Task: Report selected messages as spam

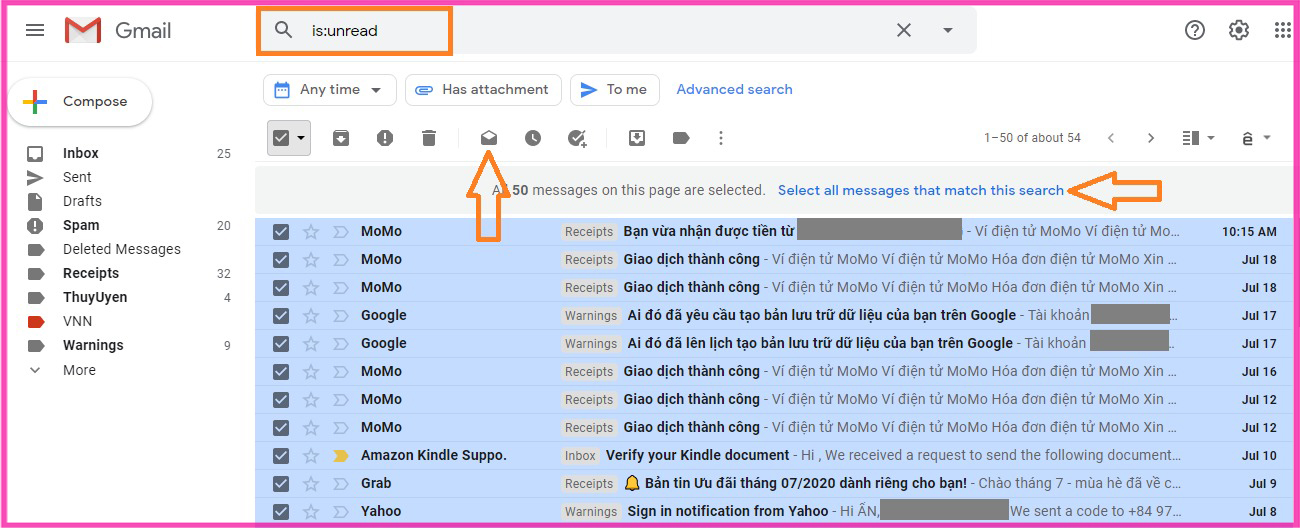Action: point(385,138)
